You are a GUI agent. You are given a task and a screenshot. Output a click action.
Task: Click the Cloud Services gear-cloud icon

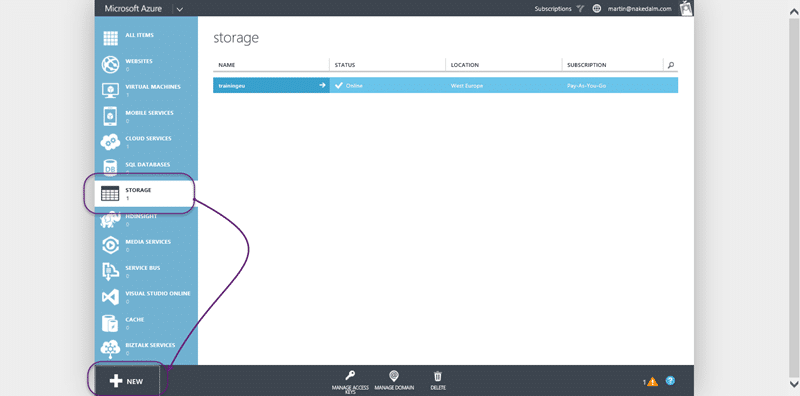point(110,142)
